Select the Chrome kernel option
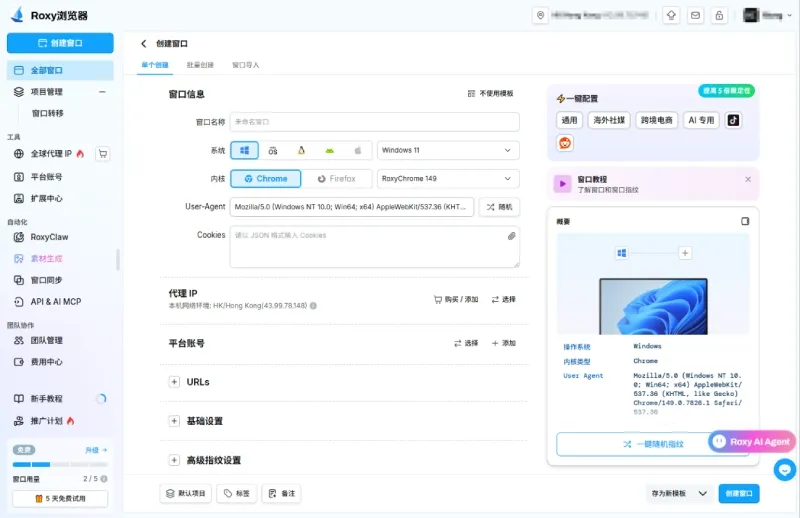The height and width of the screenshot is (518, 800). click(x=266, y=179)
